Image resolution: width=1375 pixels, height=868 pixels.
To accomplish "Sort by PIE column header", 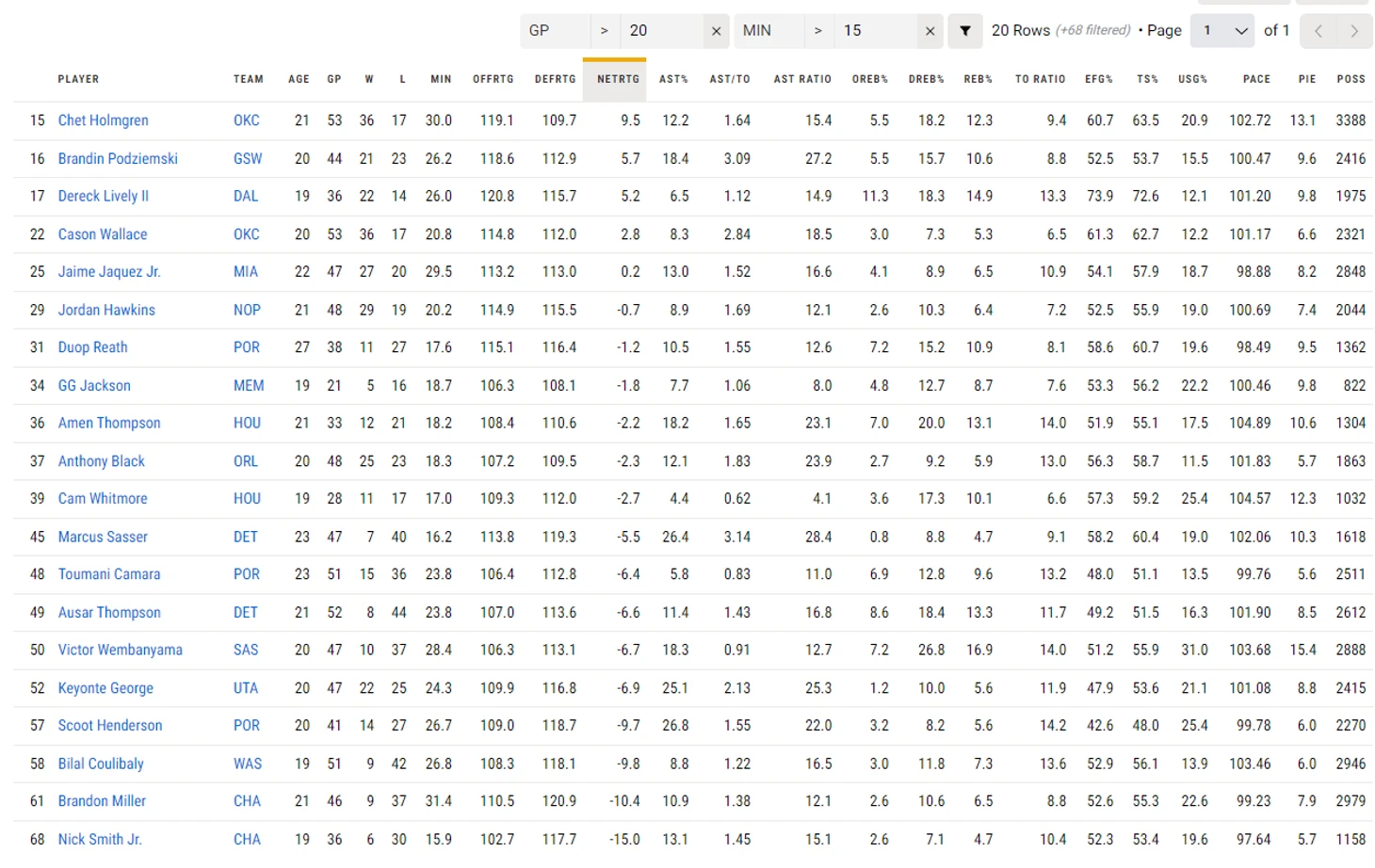I will 1307,79.
